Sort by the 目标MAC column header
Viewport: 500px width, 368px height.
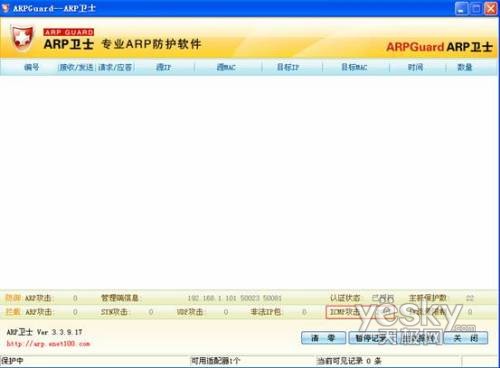click(354, 67)
